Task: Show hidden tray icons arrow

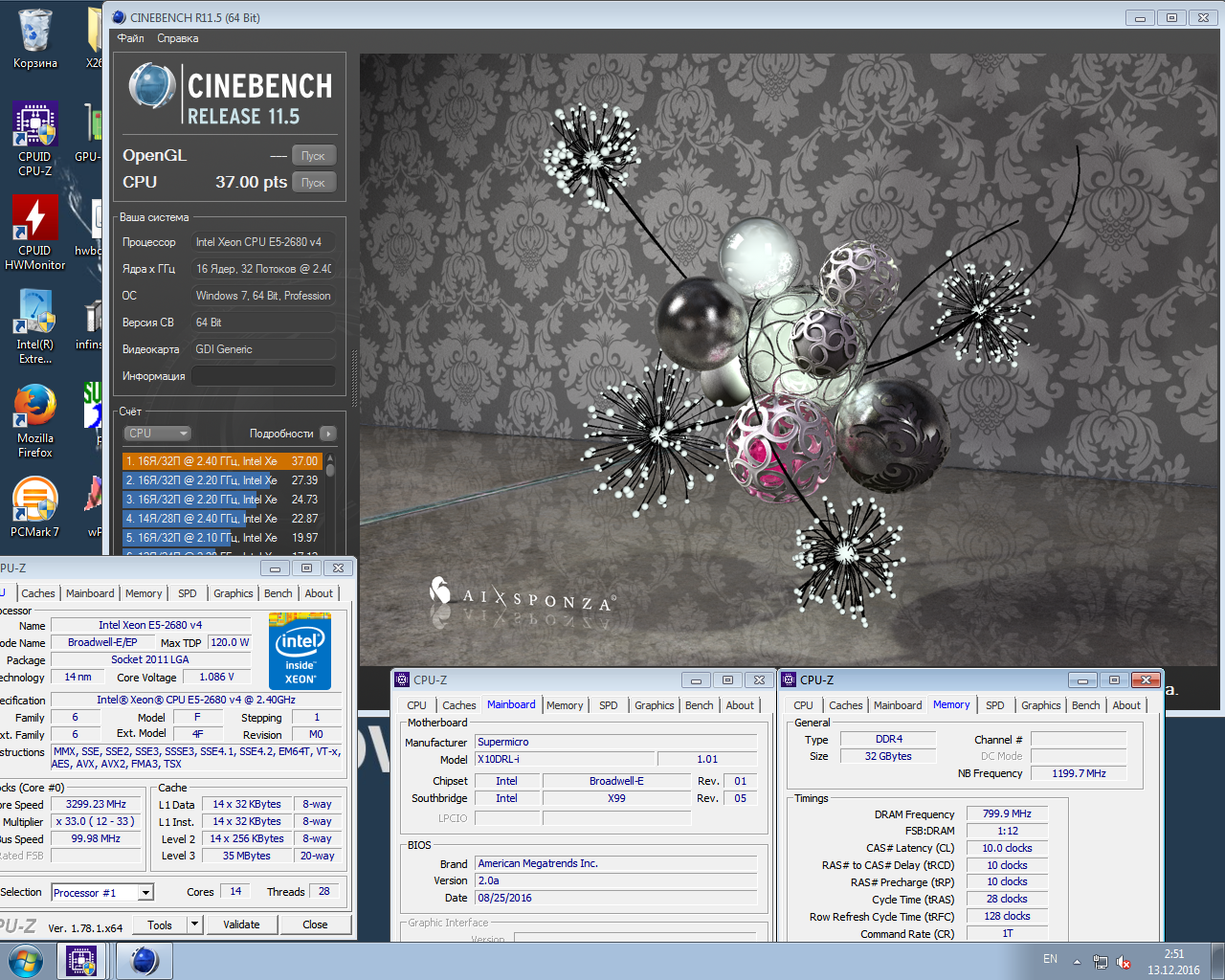Action: pyautogui.click(x=1077, y=961)
